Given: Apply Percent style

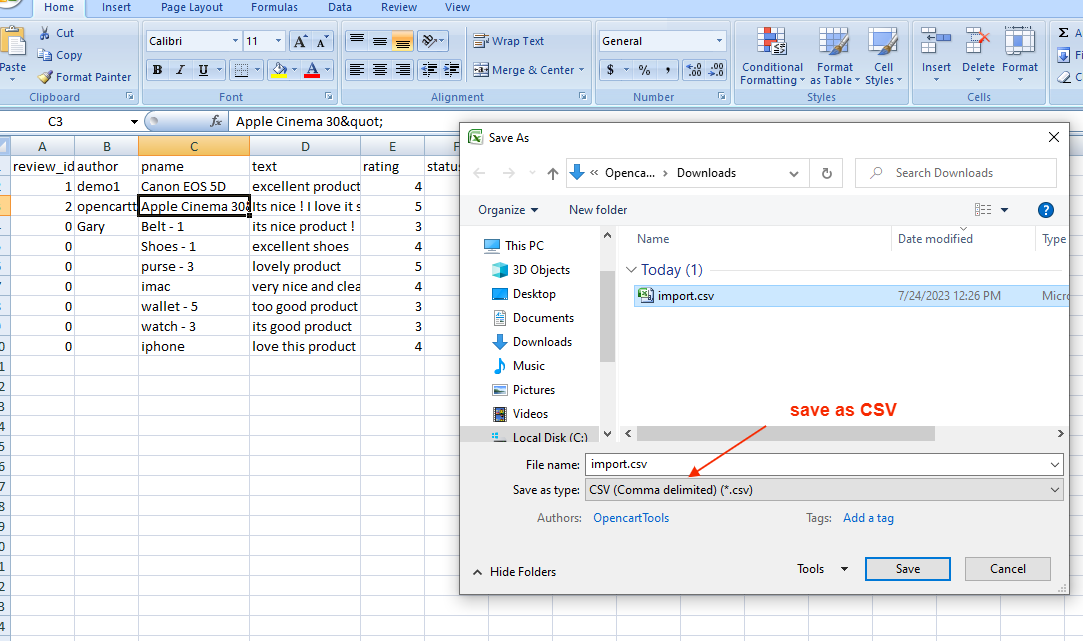Looking at the screenshot, I should [644, 70].
